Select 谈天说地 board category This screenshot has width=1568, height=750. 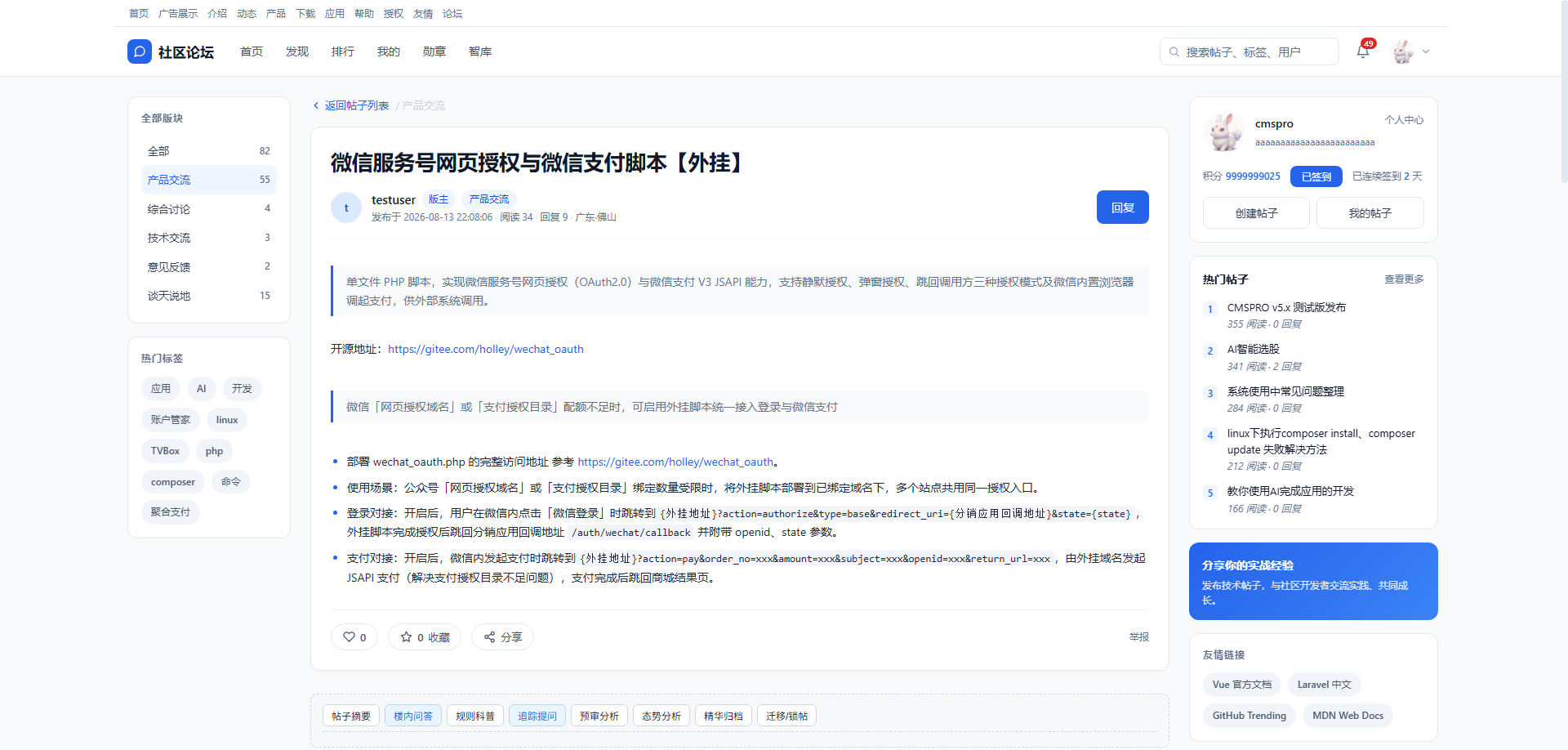pyautogui.click(x=209, y=296)
